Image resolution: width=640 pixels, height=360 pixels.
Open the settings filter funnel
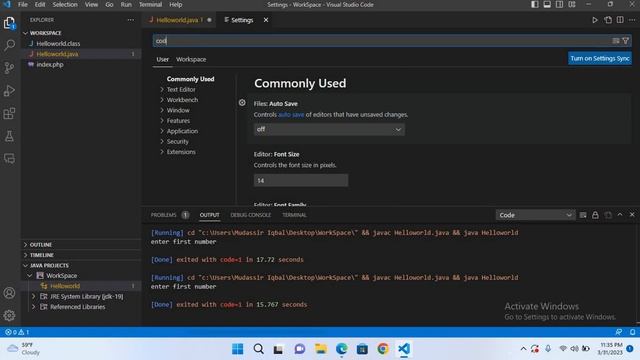625,41
